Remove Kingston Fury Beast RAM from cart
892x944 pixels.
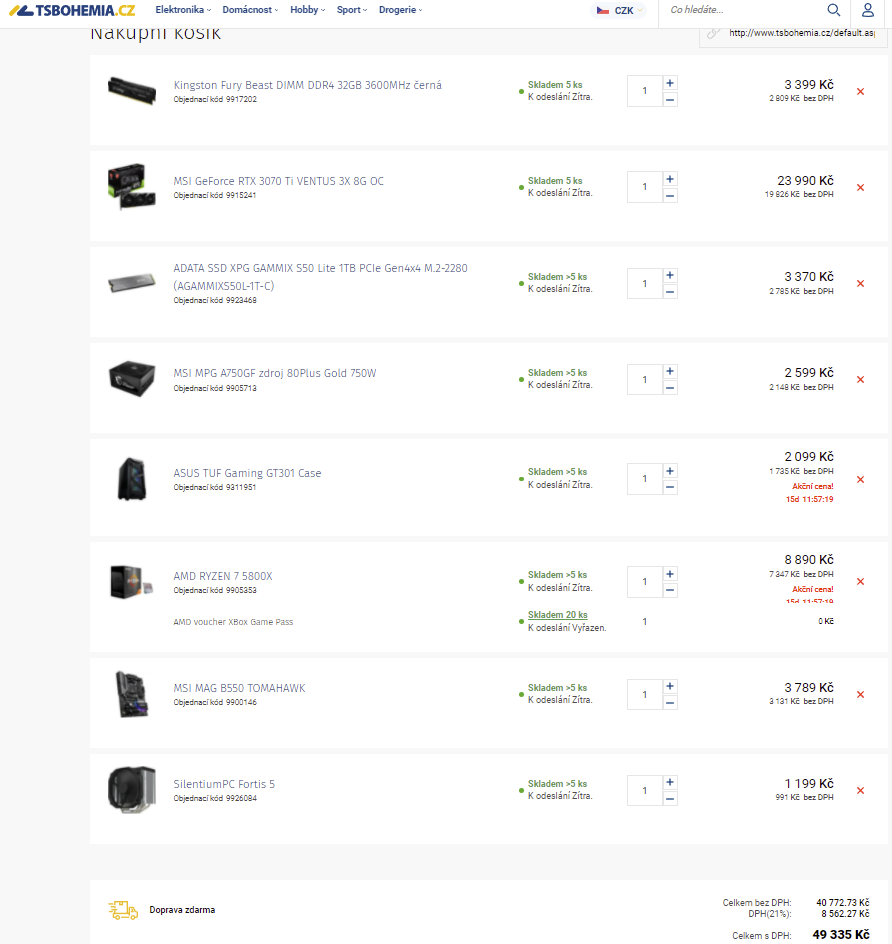click(x=860, y=91)
